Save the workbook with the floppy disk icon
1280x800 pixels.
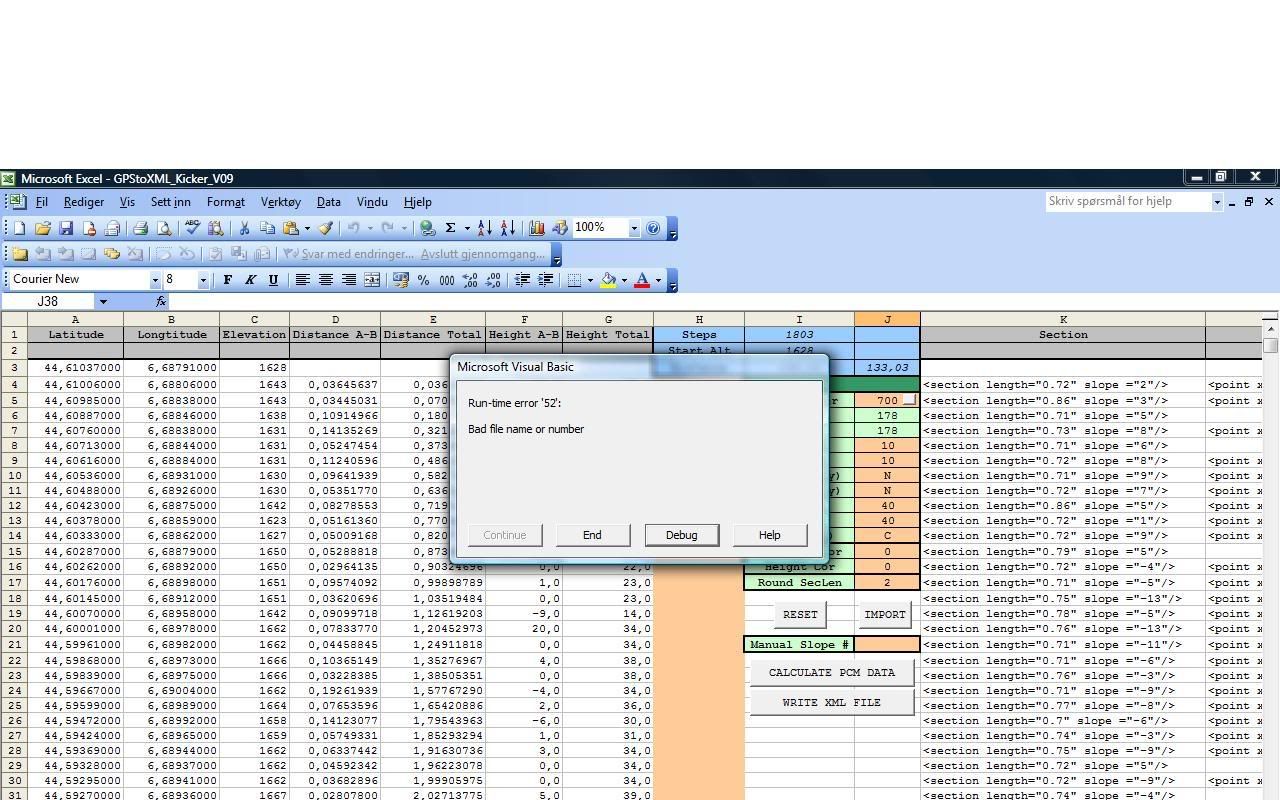point(66,228)
